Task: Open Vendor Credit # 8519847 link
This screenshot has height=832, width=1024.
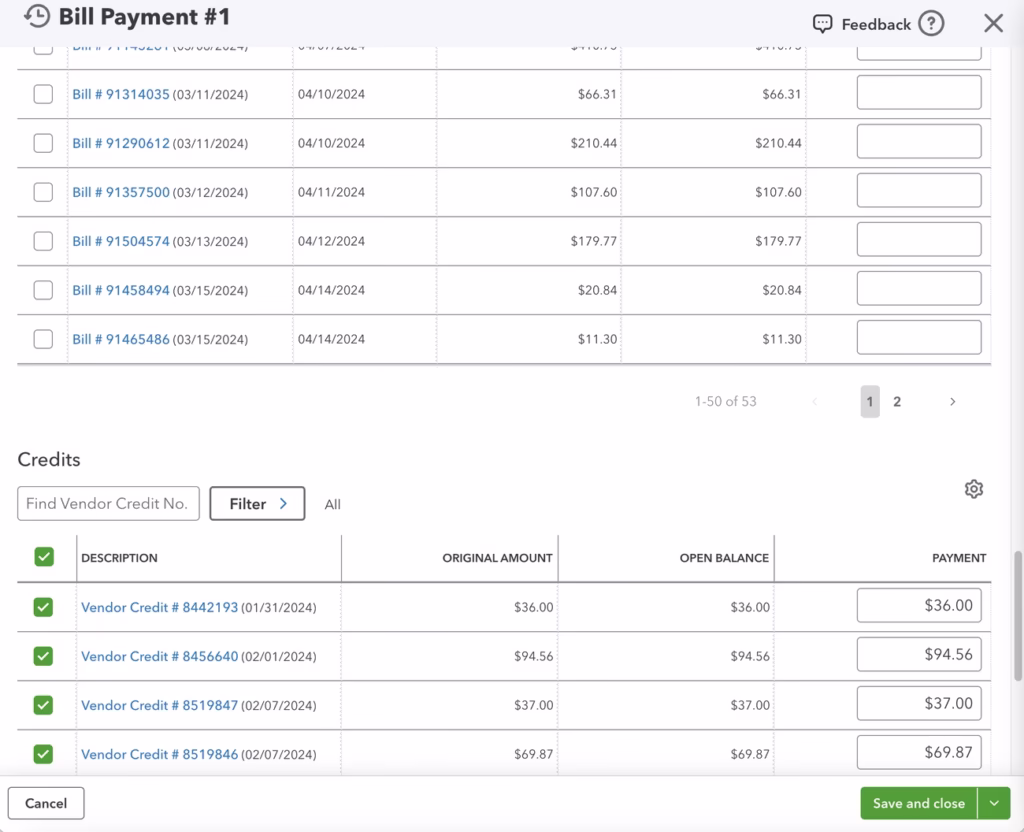Action: pyautogui.click(x=159, y=705)
